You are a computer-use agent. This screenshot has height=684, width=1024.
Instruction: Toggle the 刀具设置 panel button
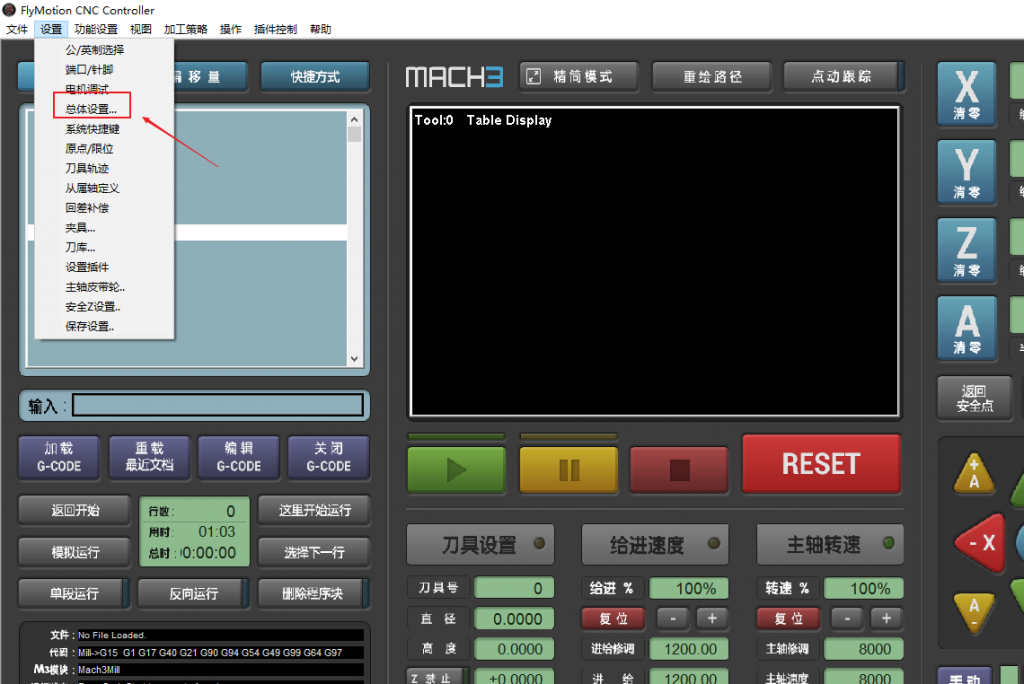pos(481,544)
